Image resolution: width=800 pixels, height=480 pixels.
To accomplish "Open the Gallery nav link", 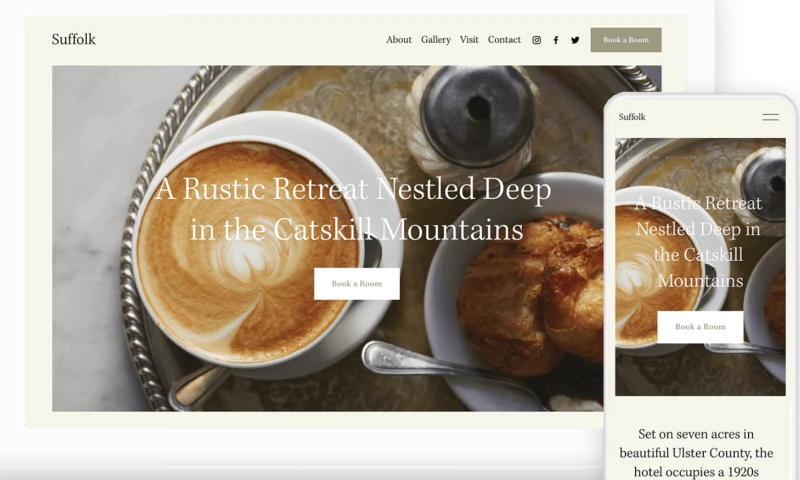I will tap(436, 39).
